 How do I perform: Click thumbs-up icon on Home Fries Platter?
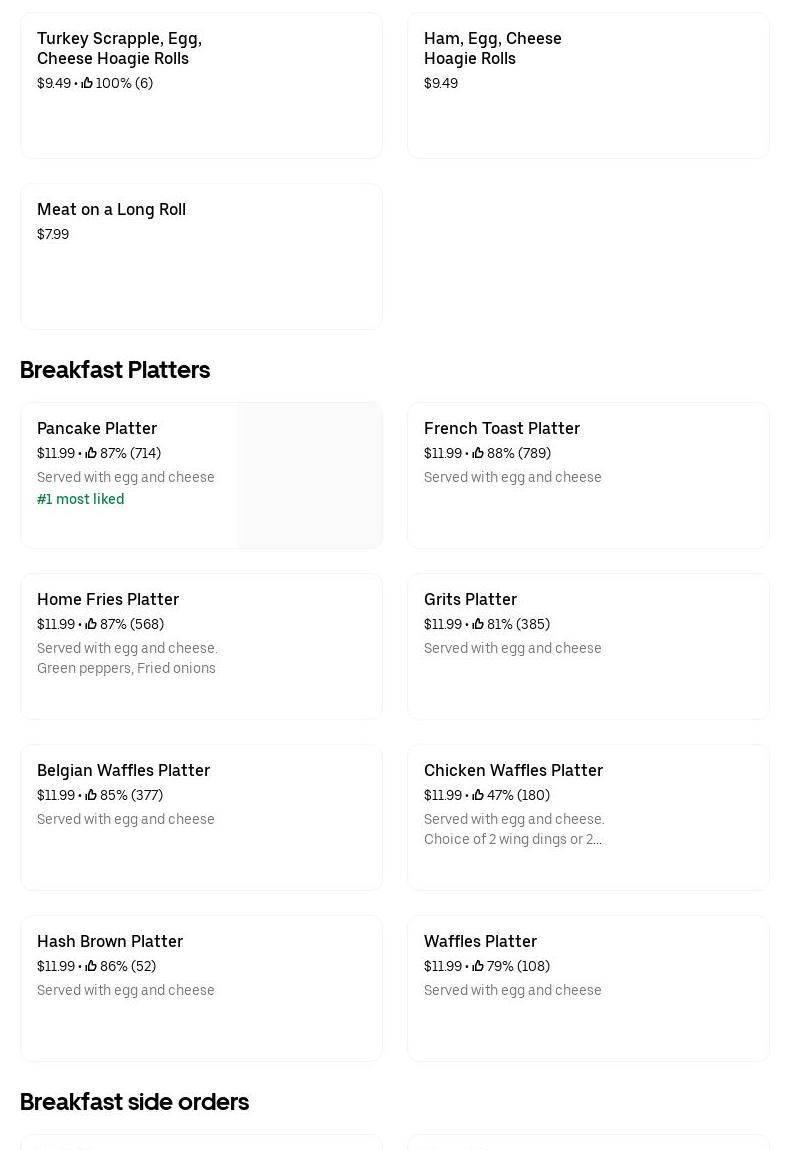(91, 624)
